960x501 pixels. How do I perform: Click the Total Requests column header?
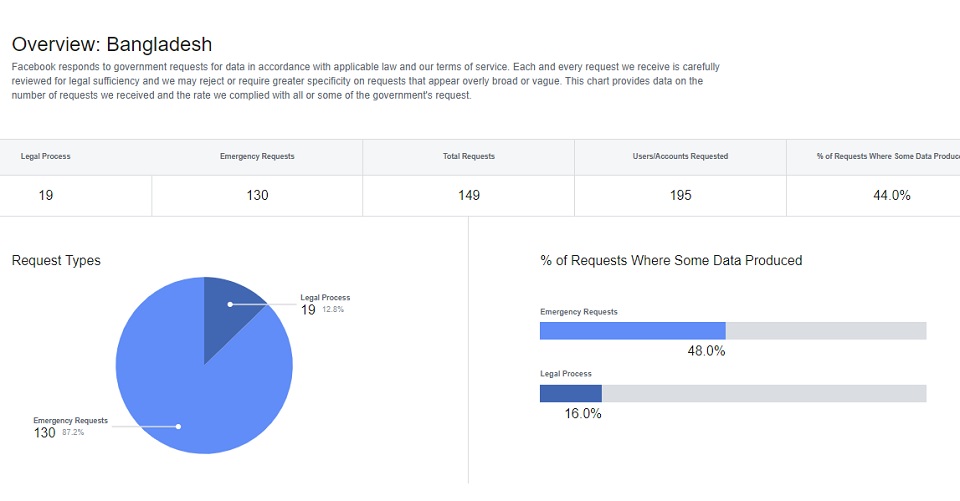(469, 157)
